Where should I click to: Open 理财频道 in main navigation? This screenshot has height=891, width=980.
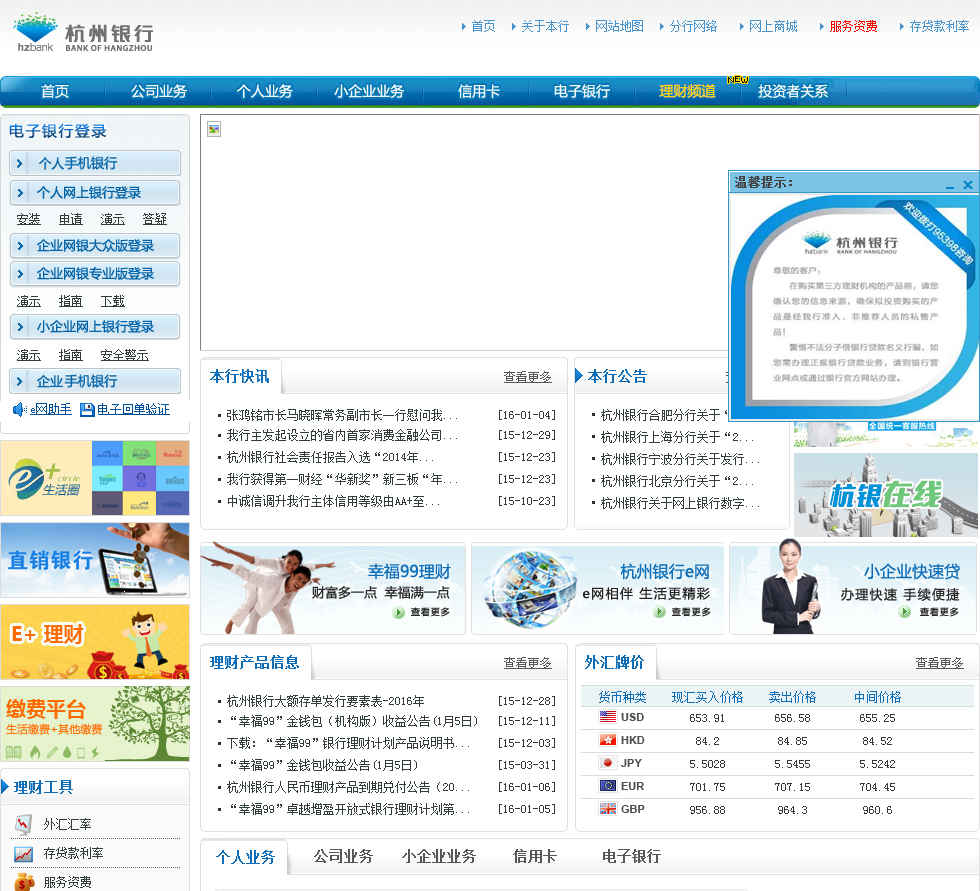coord(688,91)
